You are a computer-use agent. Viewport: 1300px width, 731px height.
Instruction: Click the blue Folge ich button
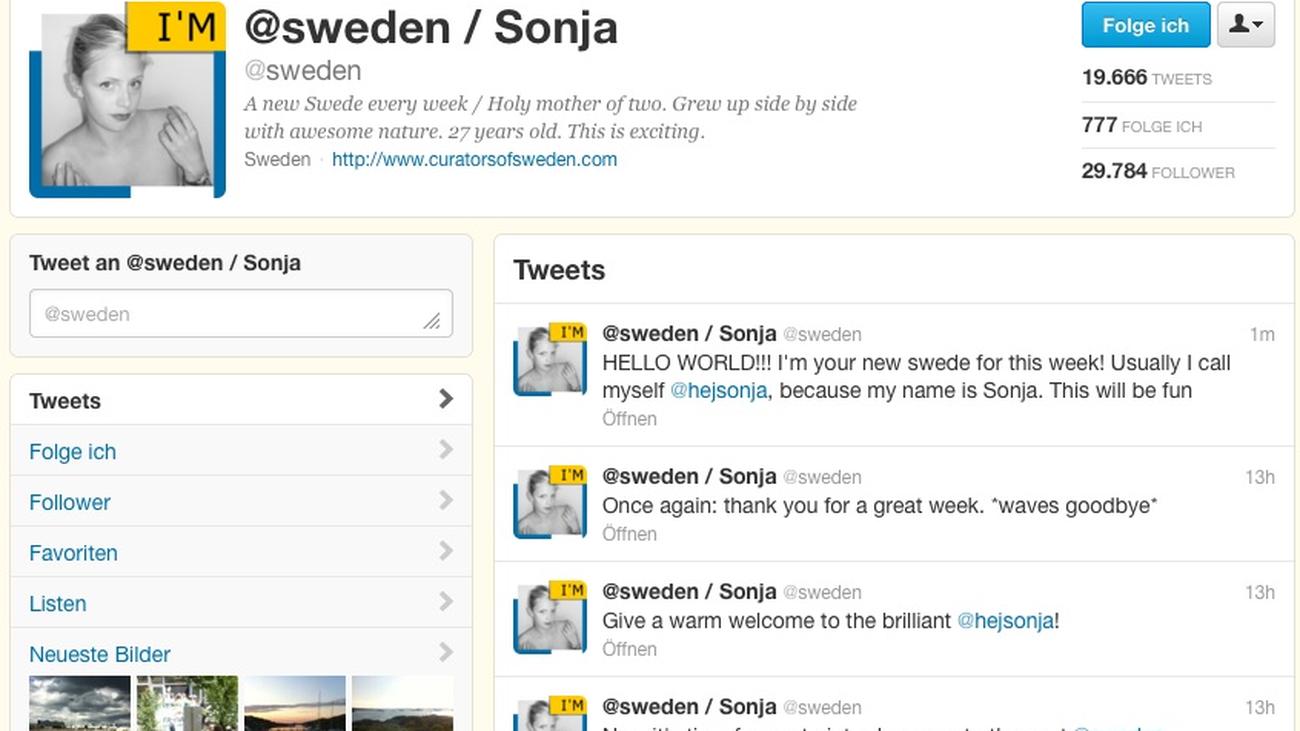(x=1145, y=25)
